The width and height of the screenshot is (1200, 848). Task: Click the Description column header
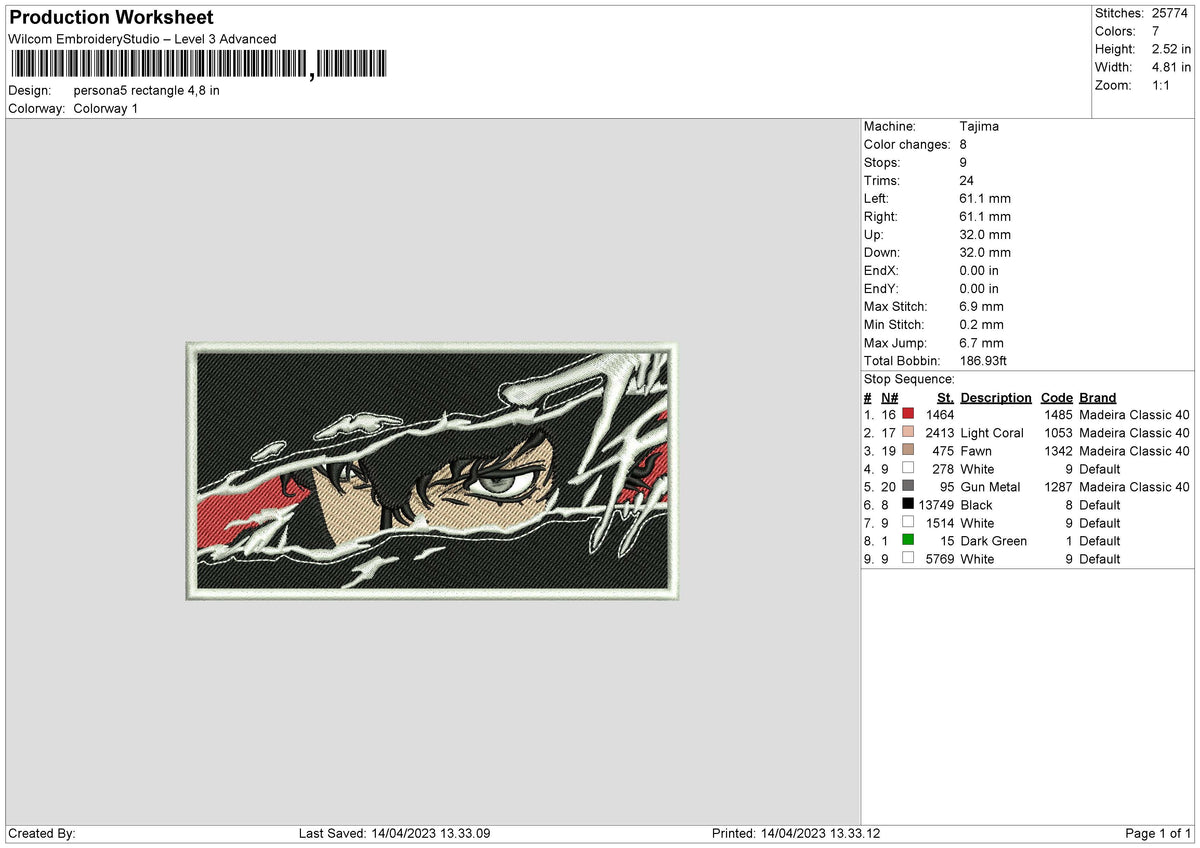click(996, 397)
